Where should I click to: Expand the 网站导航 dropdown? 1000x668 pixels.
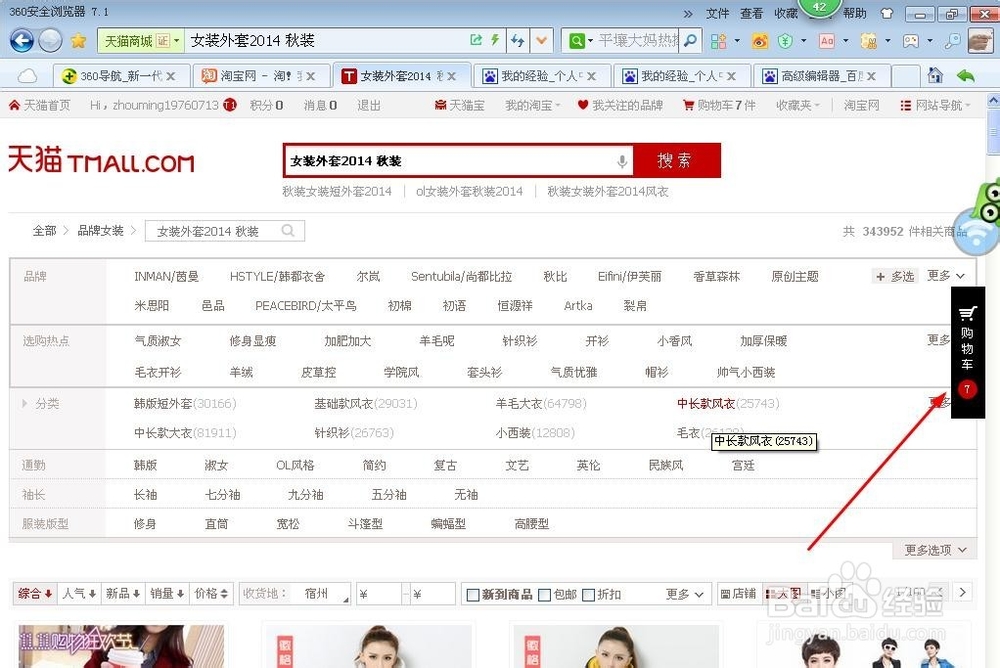click(935, 105)
